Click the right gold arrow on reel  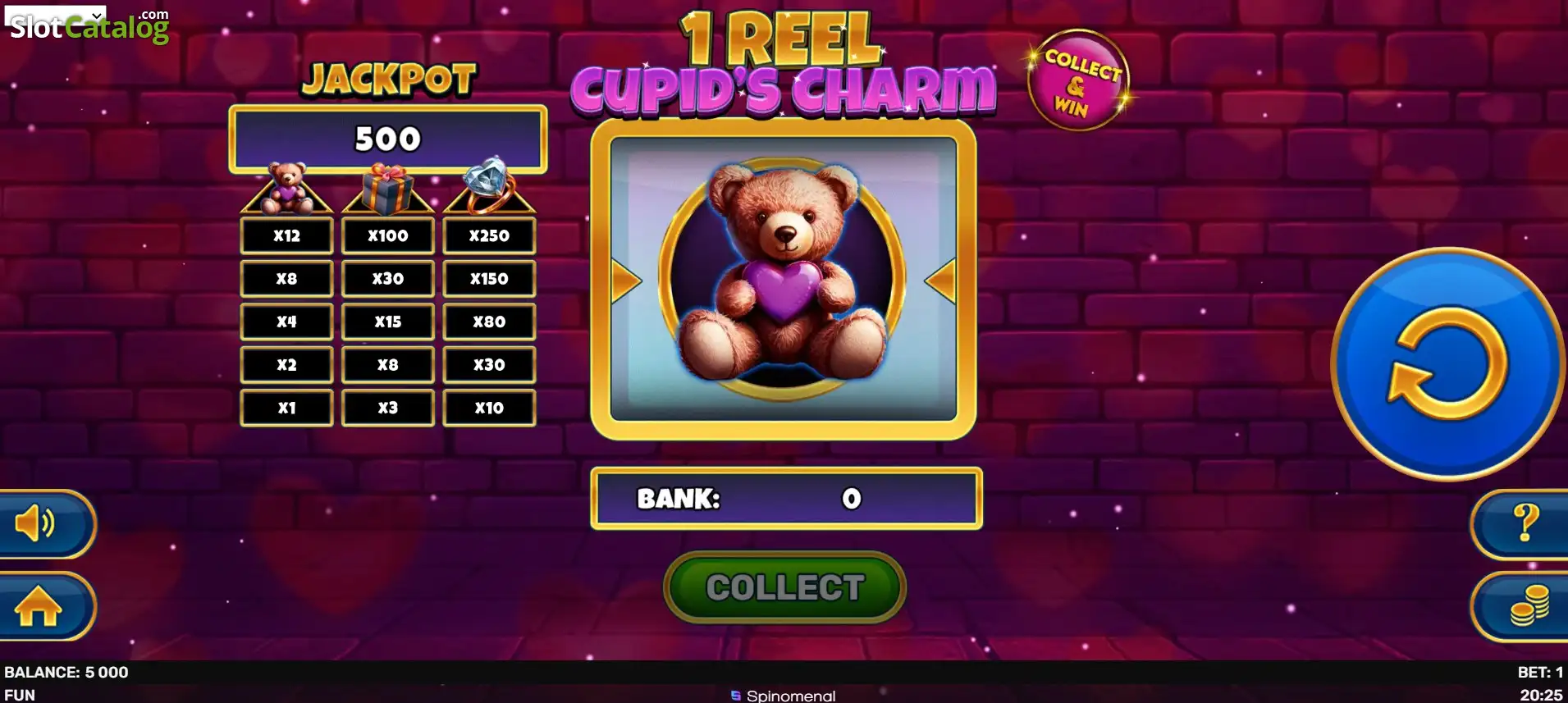[x=940, y=281]
